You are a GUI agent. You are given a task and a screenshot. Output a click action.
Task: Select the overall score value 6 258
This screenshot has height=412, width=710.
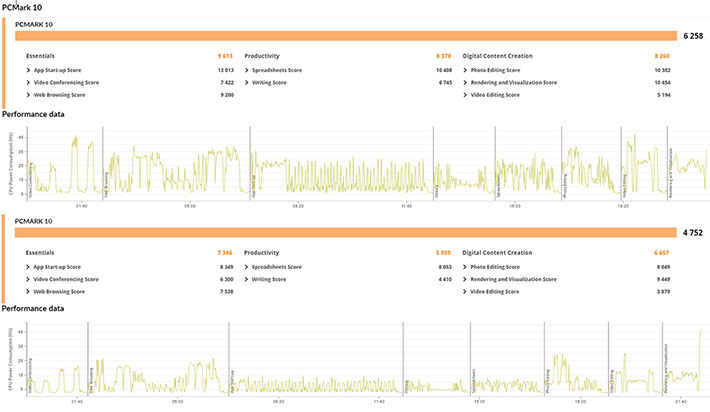(693, 36)
